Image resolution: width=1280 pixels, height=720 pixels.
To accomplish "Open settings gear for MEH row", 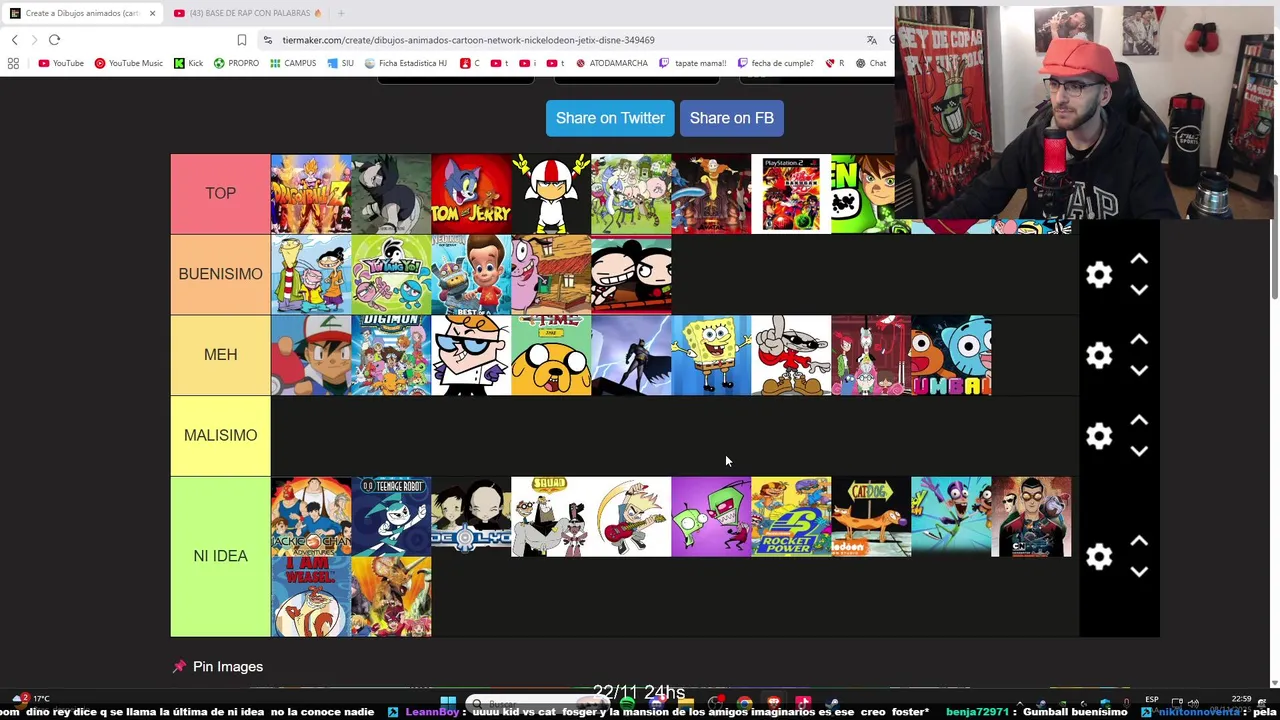I will coord(1099,355).
